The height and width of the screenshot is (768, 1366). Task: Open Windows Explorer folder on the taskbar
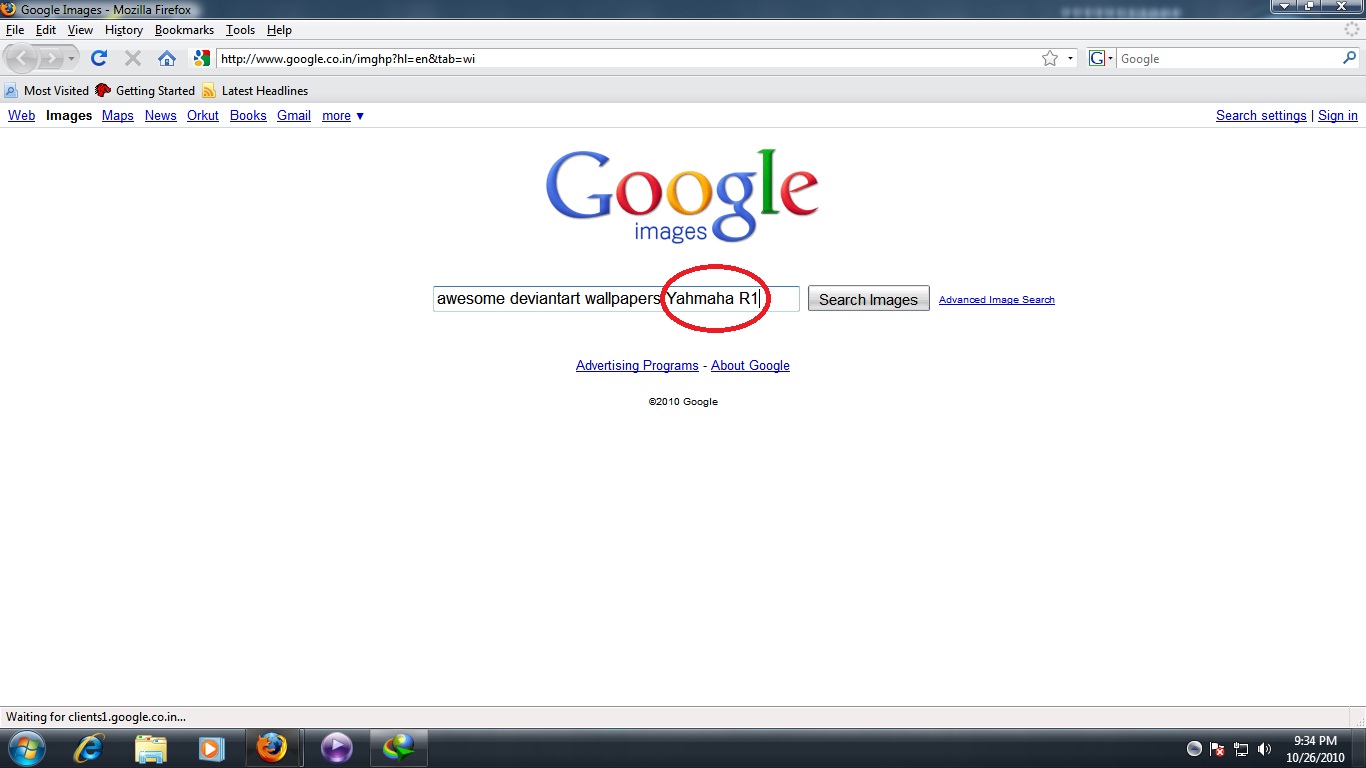pyautogui.click(x=151, y=748)
